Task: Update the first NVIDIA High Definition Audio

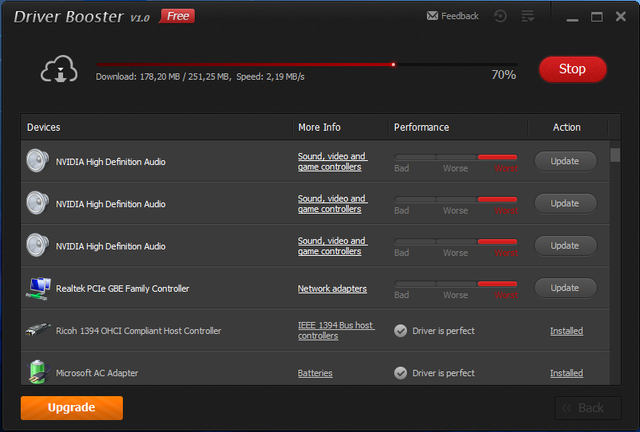Action: (565, 161)
